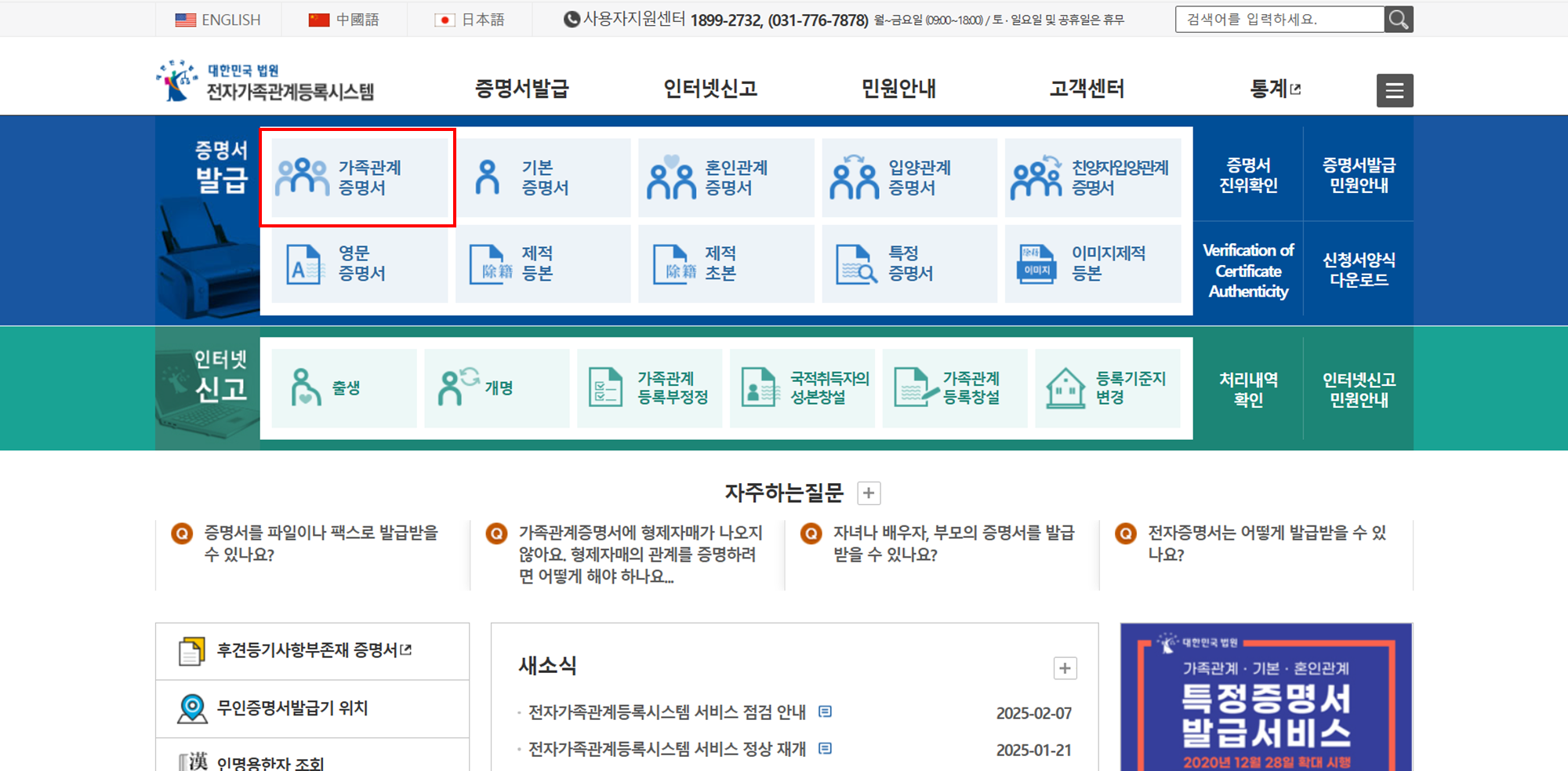Open the 민원안내 menu
Screen dimensions: 1568x771
pyautogui.click(x=897, y=89)
